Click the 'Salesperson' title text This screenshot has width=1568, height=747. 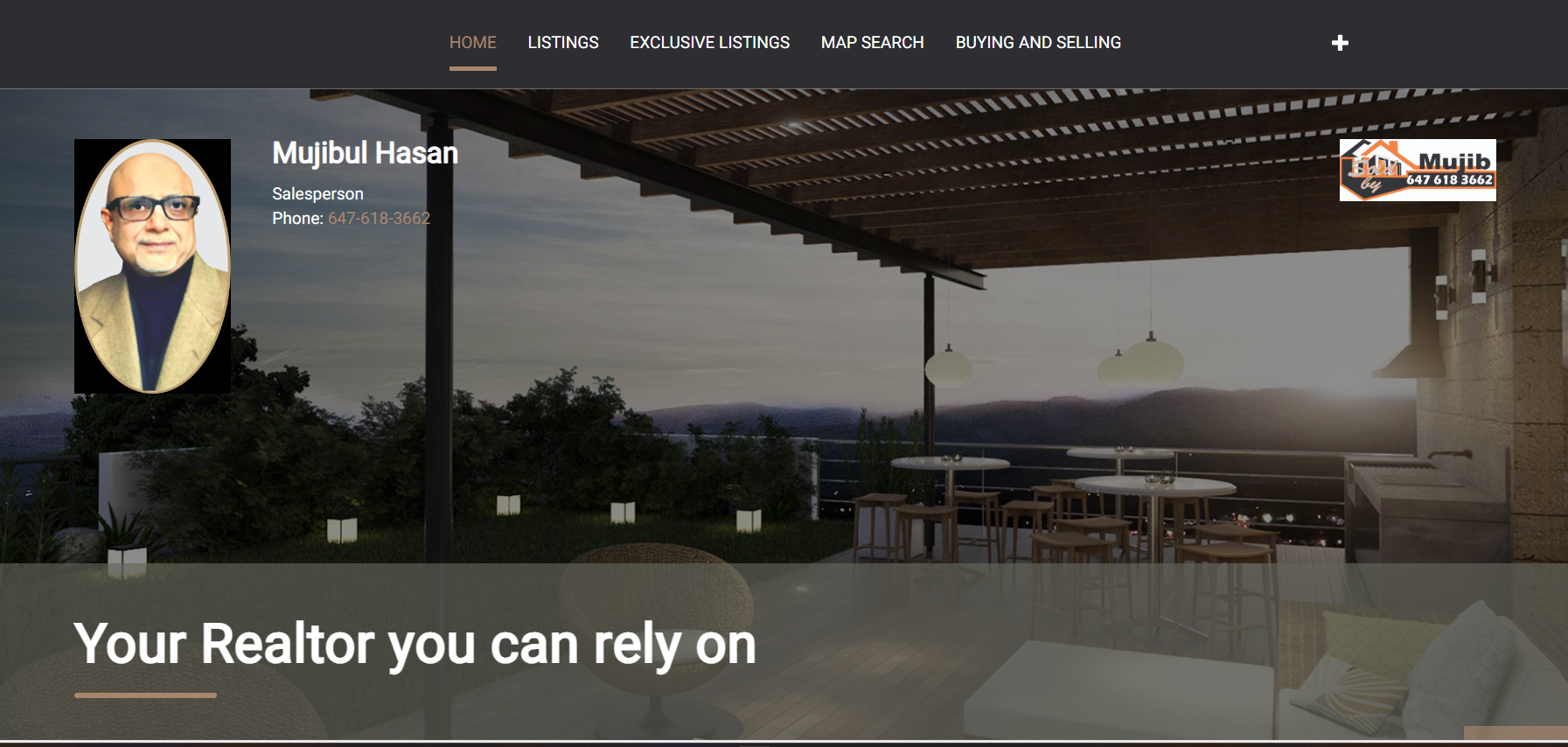317,193
